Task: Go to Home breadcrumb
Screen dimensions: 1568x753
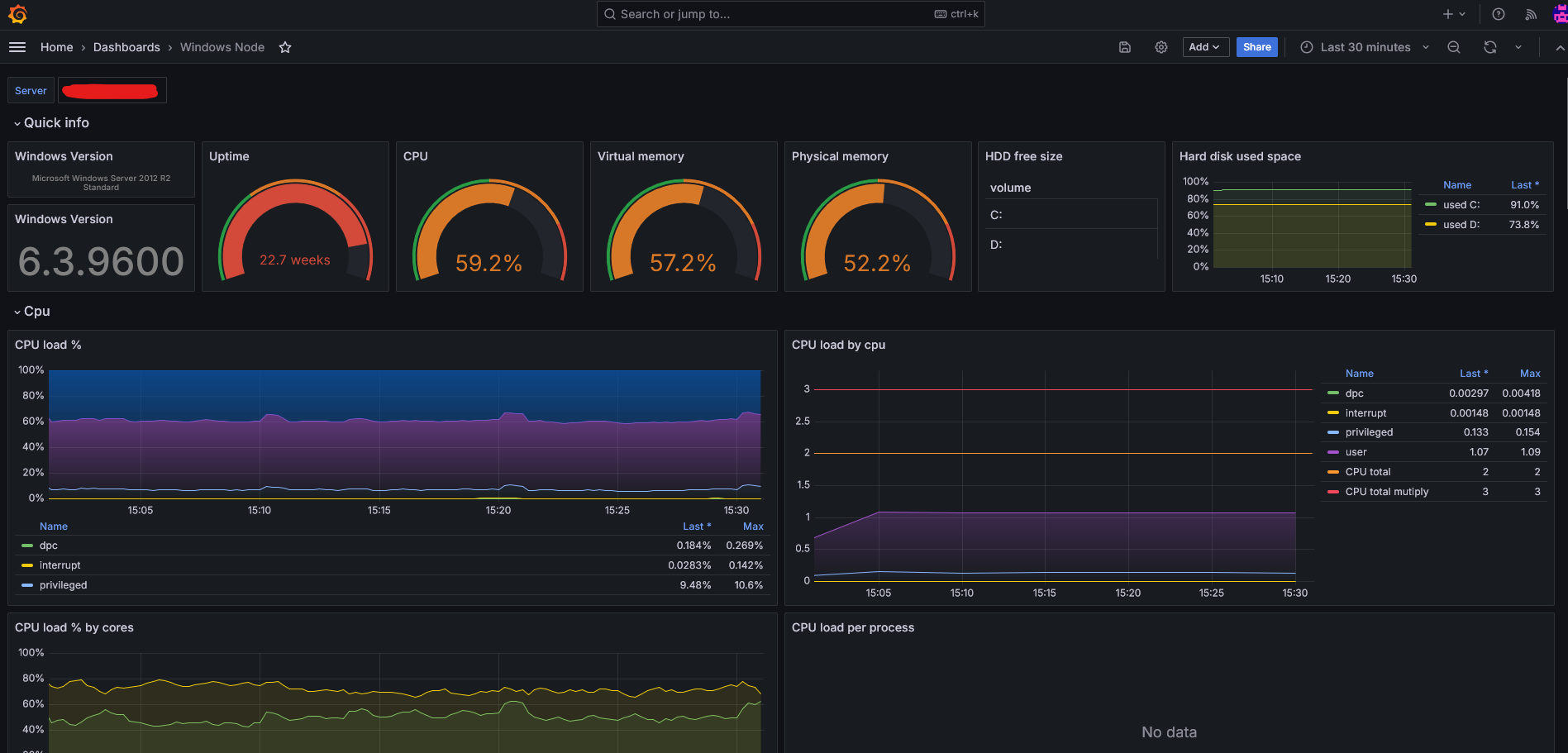Action: (56, 47)
